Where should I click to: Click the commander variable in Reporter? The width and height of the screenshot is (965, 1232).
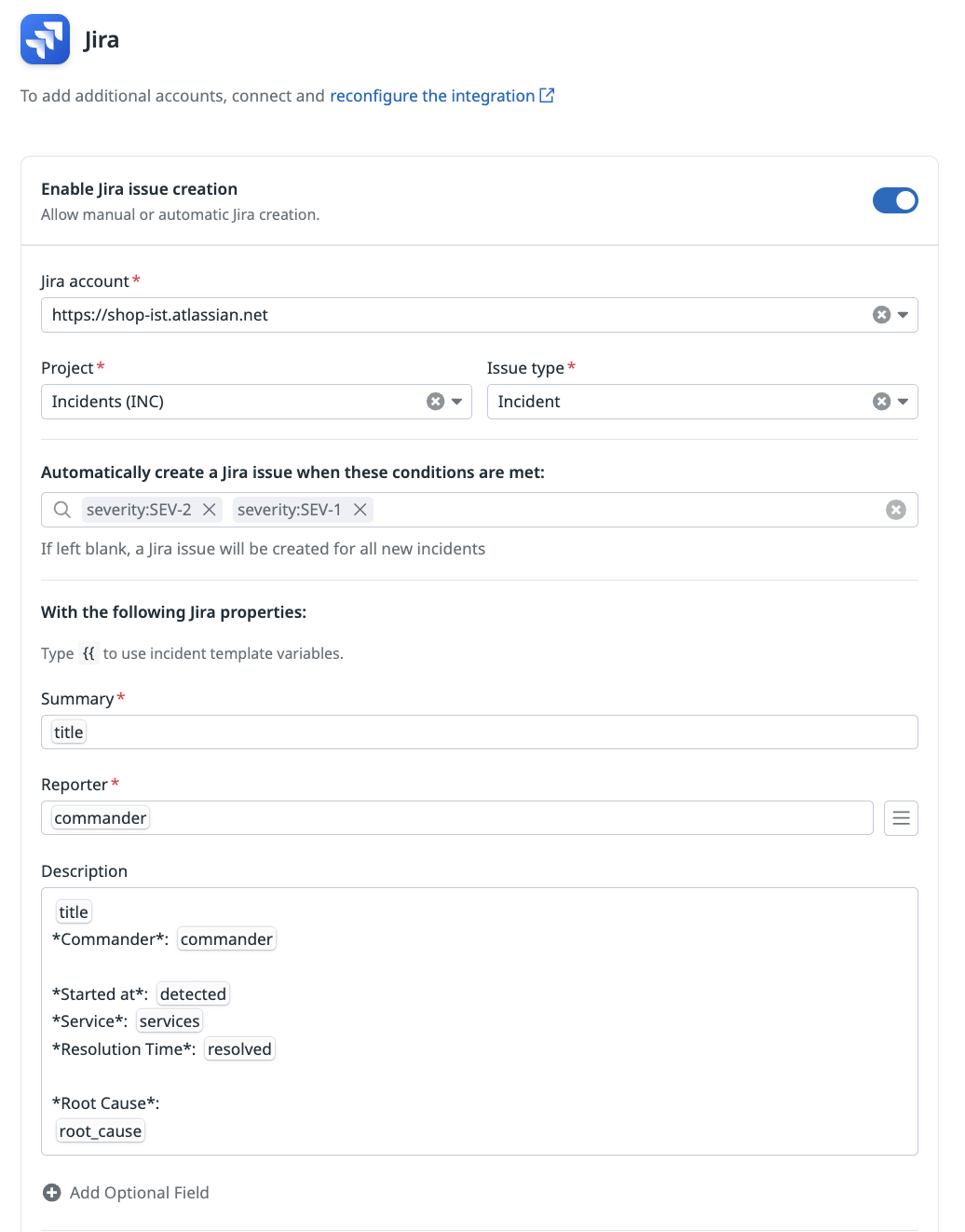(x=101, y=818)
